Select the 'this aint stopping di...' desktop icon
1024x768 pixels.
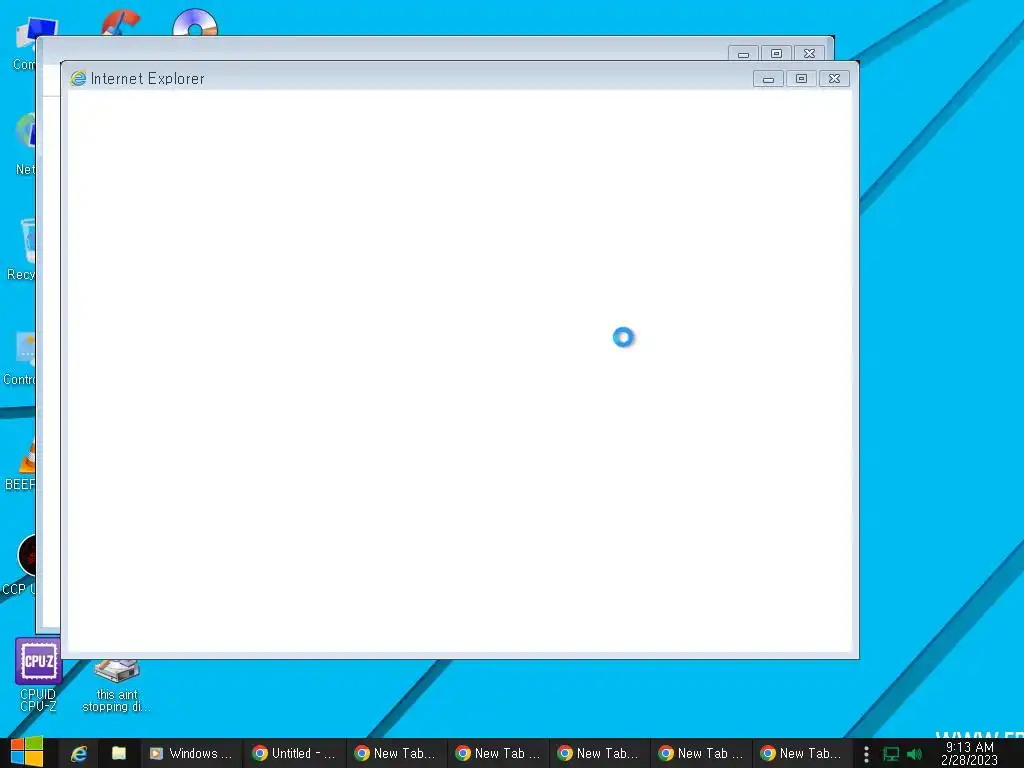coord(116,686)
